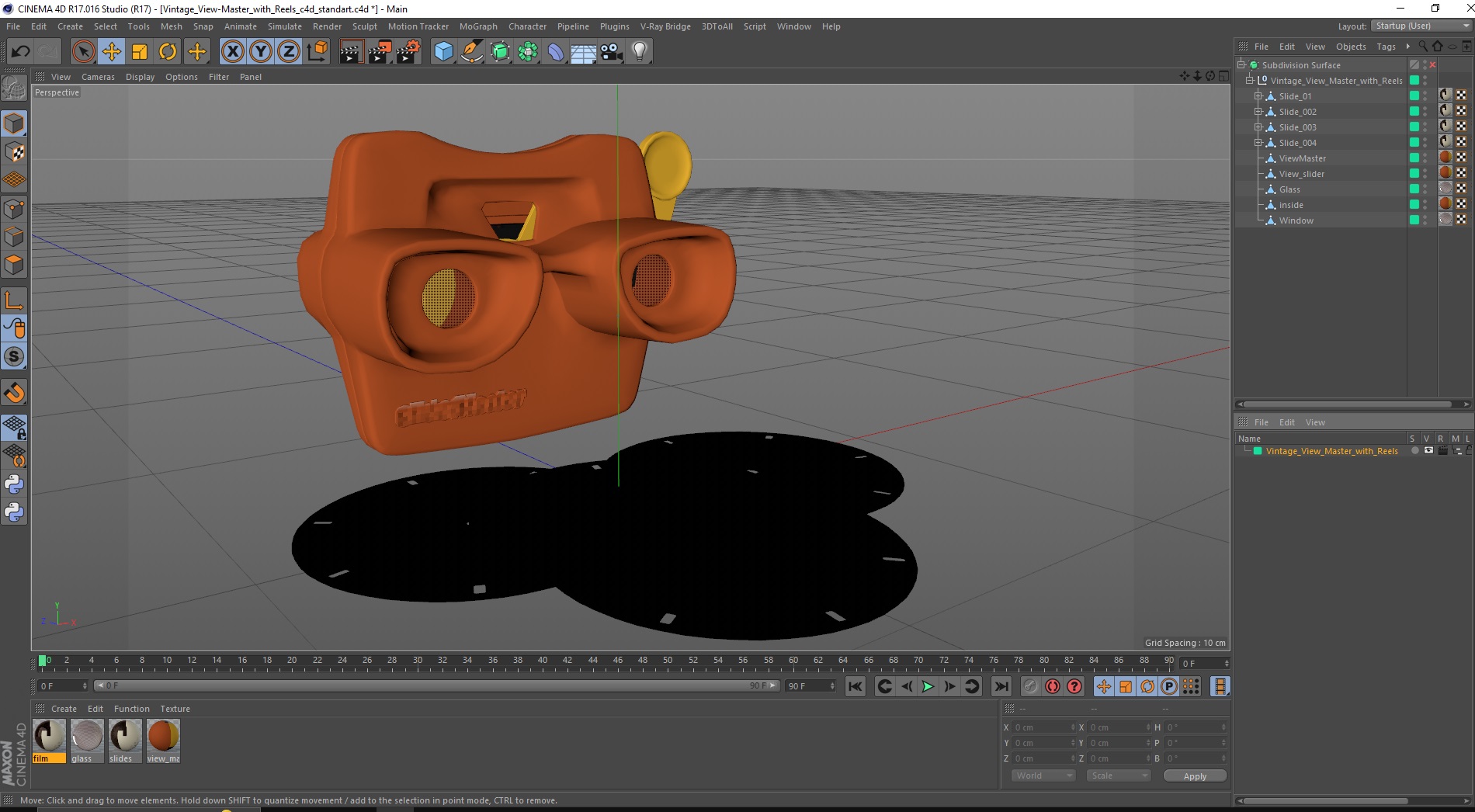This screenshot has height=812, width=1475.
Task: Toggle X axis lock
Action: 232,52
